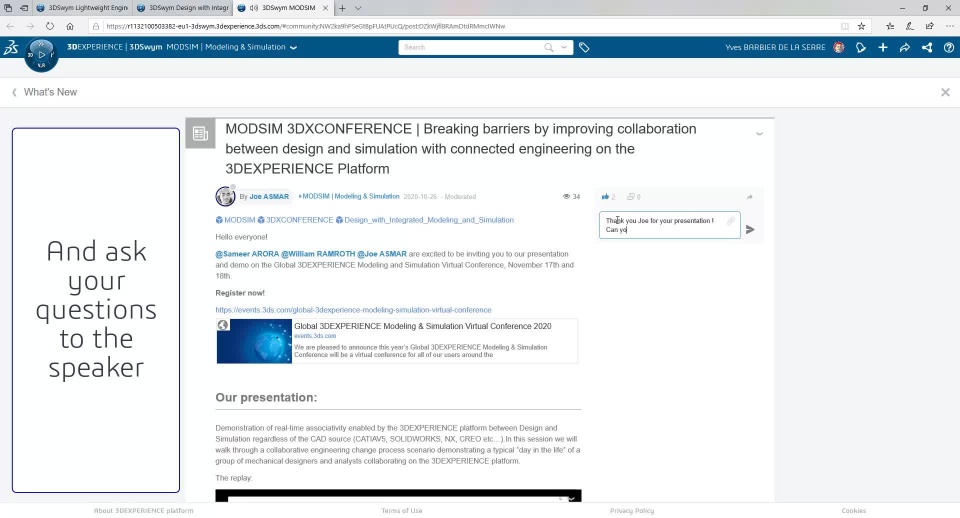Select the 3DSwym MODSIM browser tab

283,8
